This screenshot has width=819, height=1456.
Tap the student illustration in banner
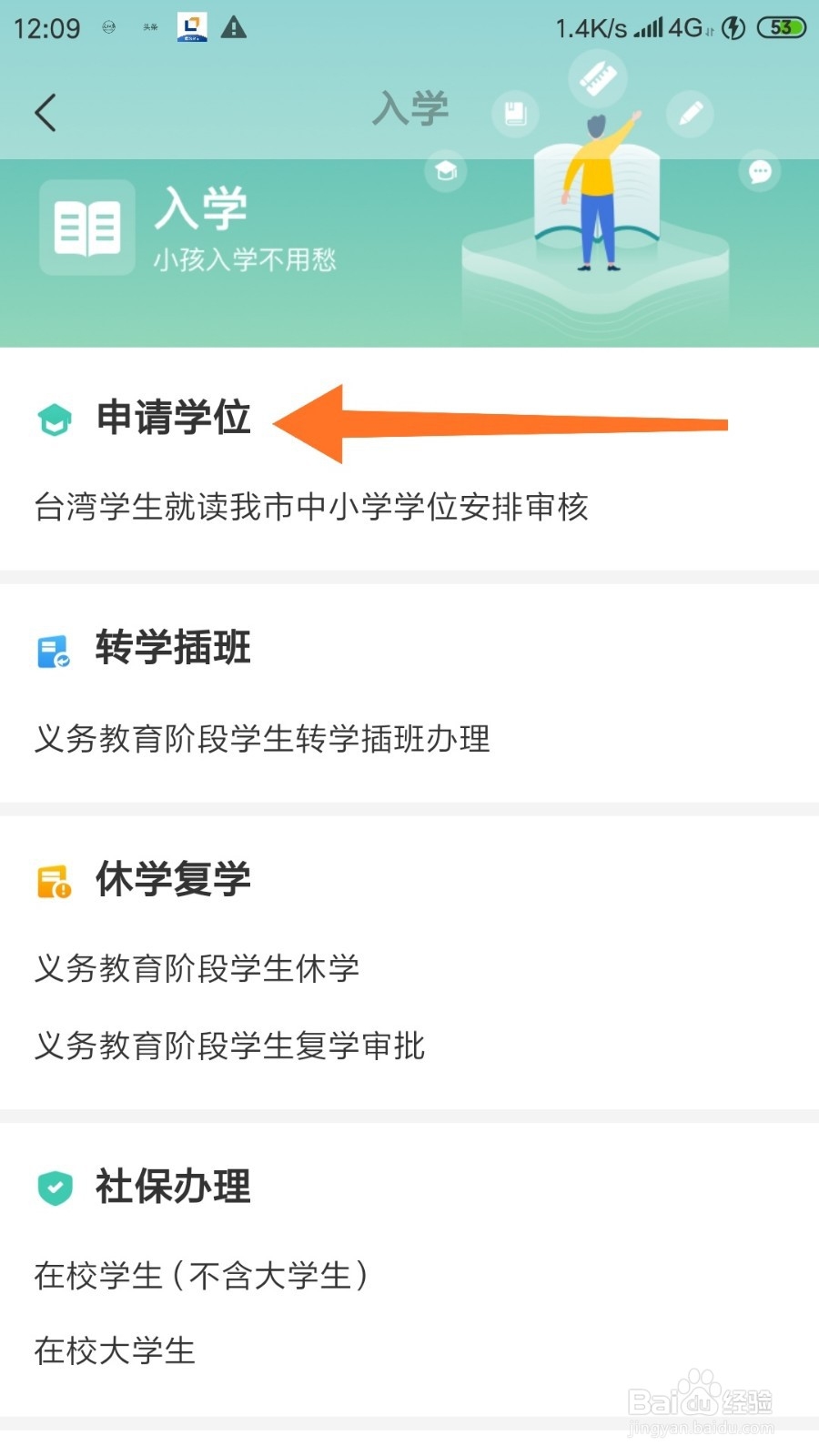598,191
